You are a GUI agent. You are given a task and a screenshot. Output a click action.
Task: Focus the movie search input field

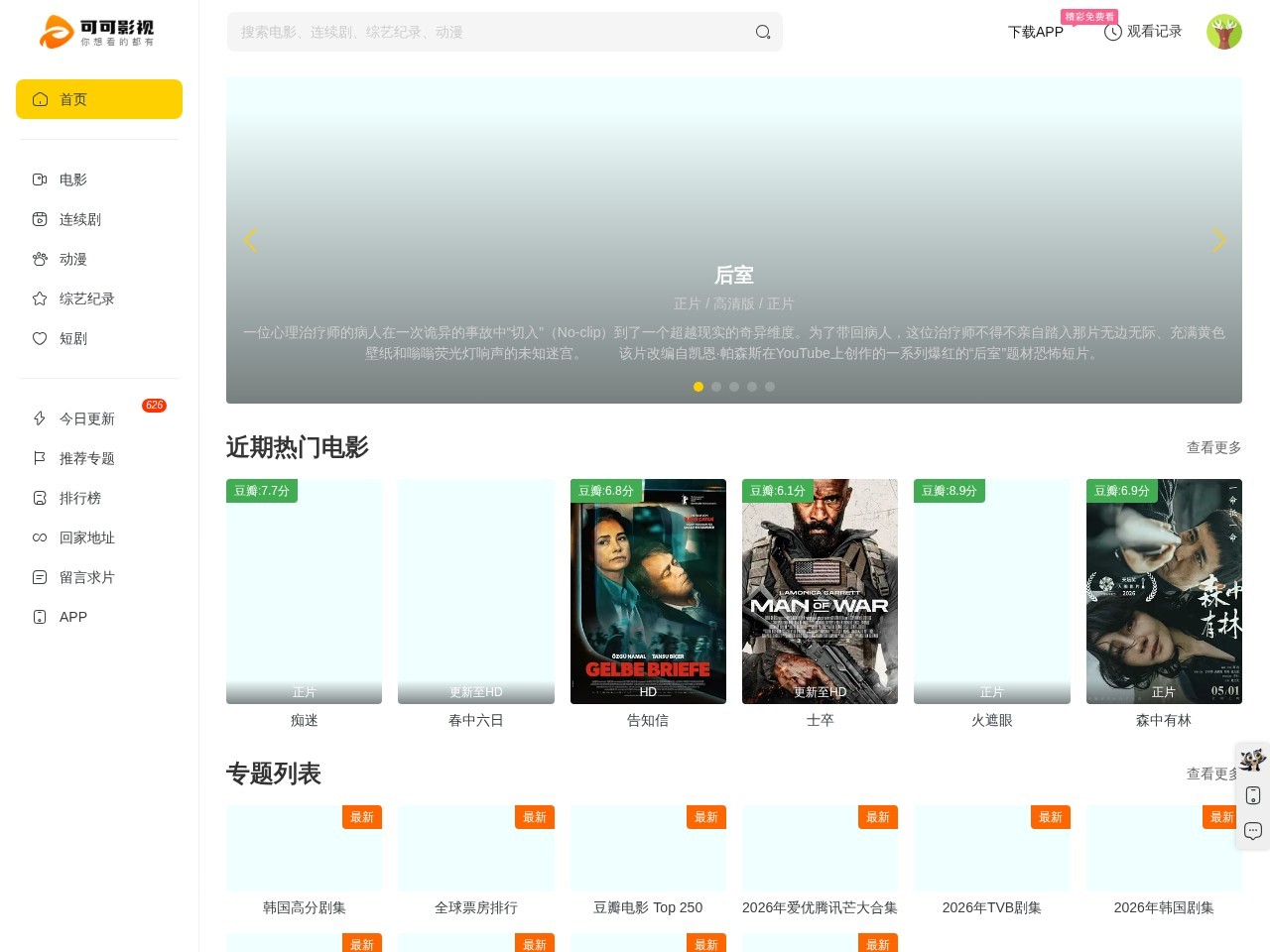click(x=491, y=32)
